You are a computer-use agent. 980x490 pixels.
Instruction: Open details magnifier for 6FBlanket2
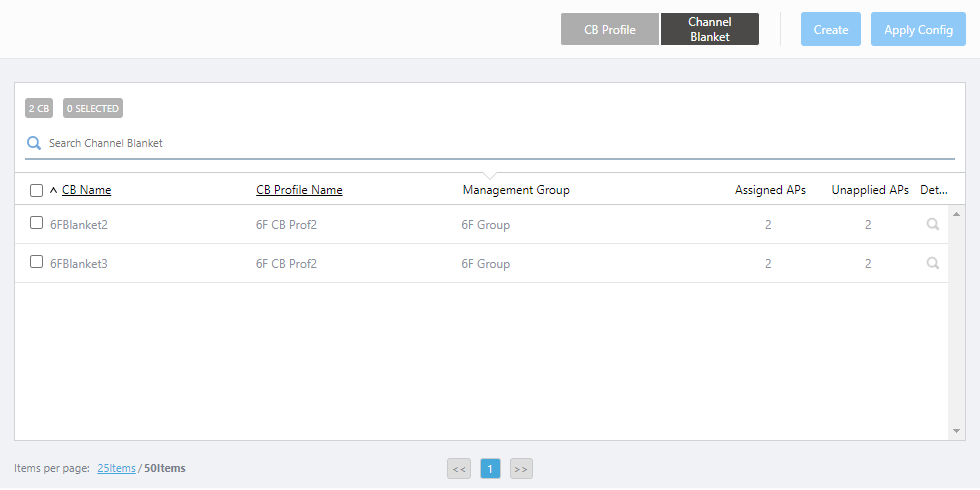[x=932, y=225]
